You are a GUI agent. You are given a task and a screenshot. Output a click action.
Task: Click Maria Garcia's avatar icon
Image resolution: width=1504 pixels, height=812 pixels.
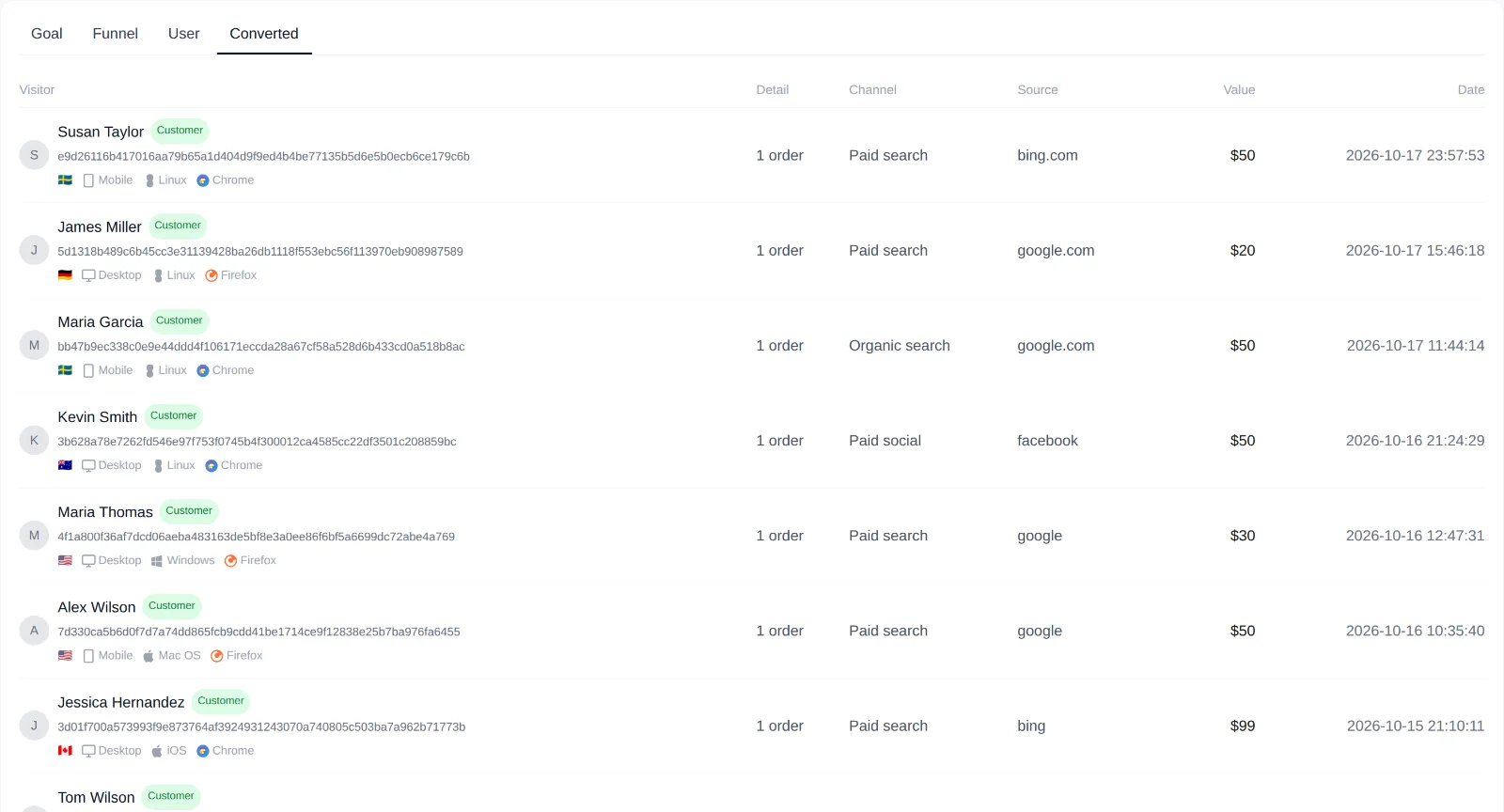[34, 345]
